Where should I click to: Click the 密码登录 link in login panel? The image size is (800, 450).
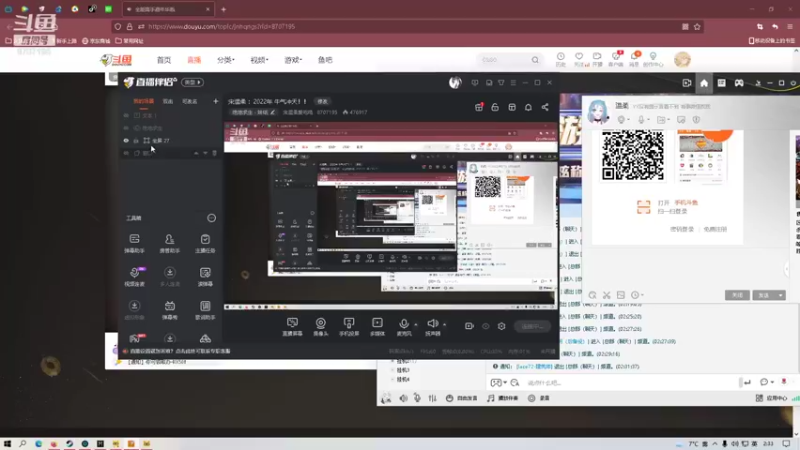click(x=682, y=229)
